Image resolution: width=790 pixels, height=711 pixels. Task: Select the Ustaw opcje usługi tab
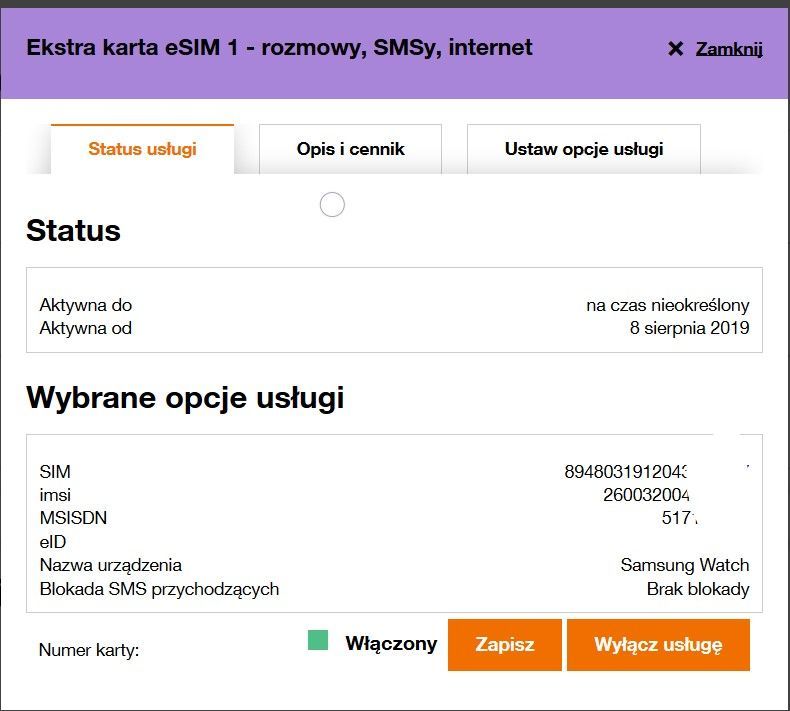583,149
